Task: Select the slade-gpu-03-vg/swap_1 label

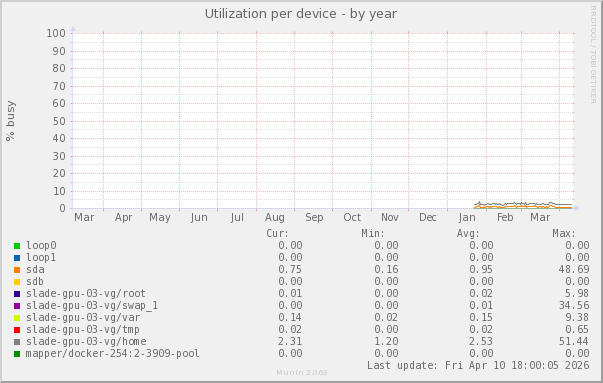Action: tap(92, 305)
